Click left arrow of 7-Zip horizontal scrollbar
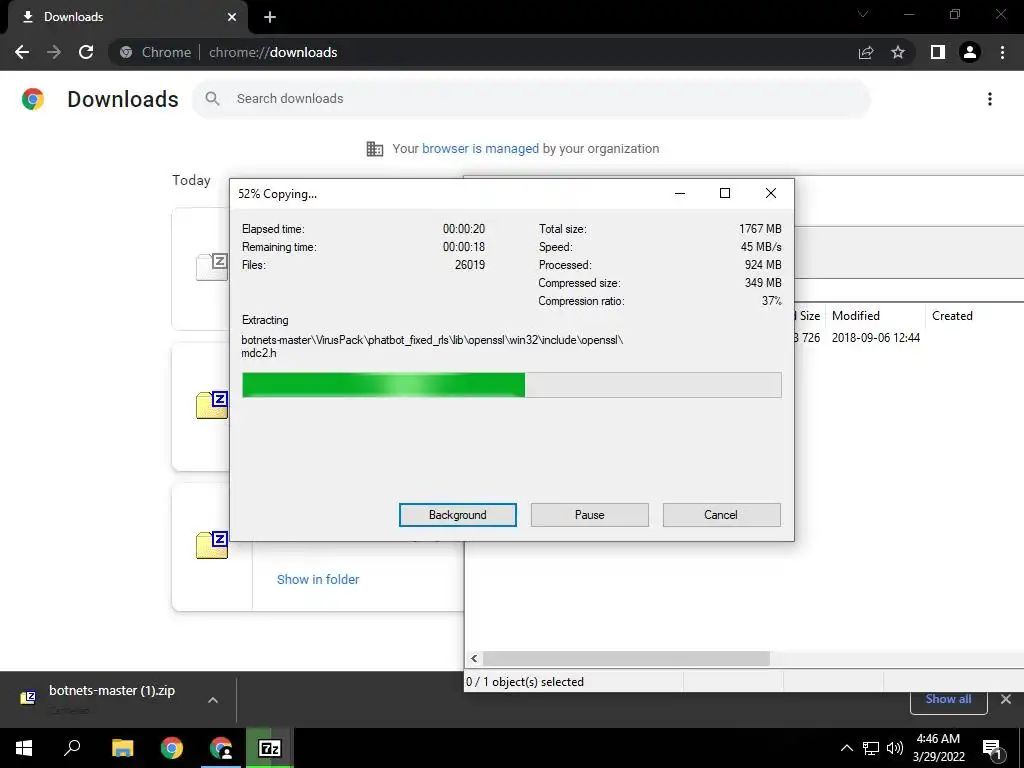The image size is (1024, 768). coord(474,658)
